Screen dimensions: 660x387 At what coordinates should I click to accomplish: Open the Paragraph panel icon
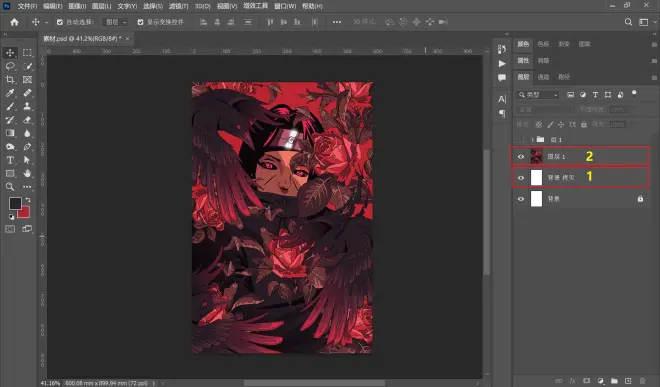502,113
